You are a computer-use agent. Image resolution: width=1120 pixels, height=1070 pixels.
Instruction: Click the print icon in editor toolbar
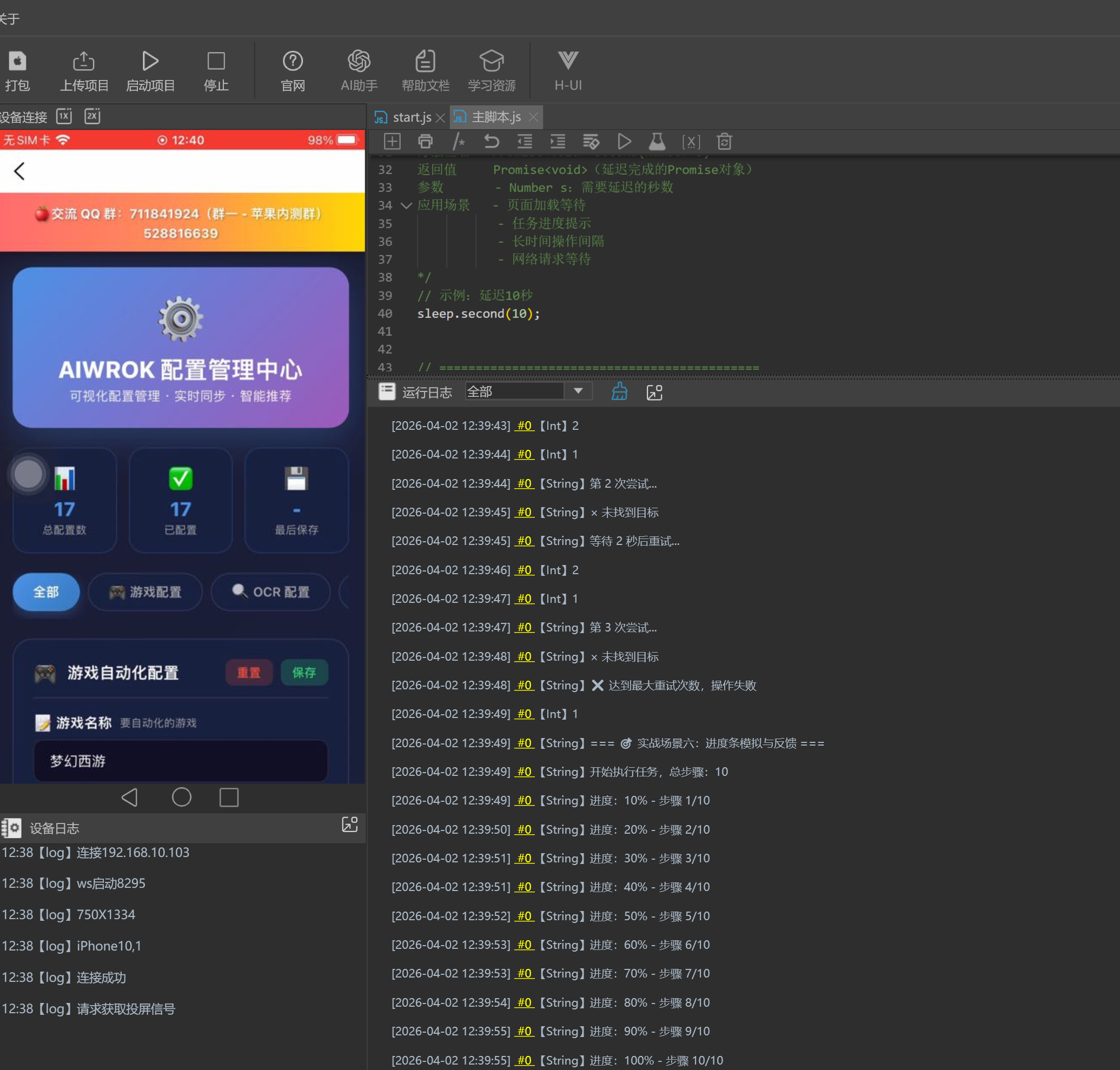coord(425,141)
